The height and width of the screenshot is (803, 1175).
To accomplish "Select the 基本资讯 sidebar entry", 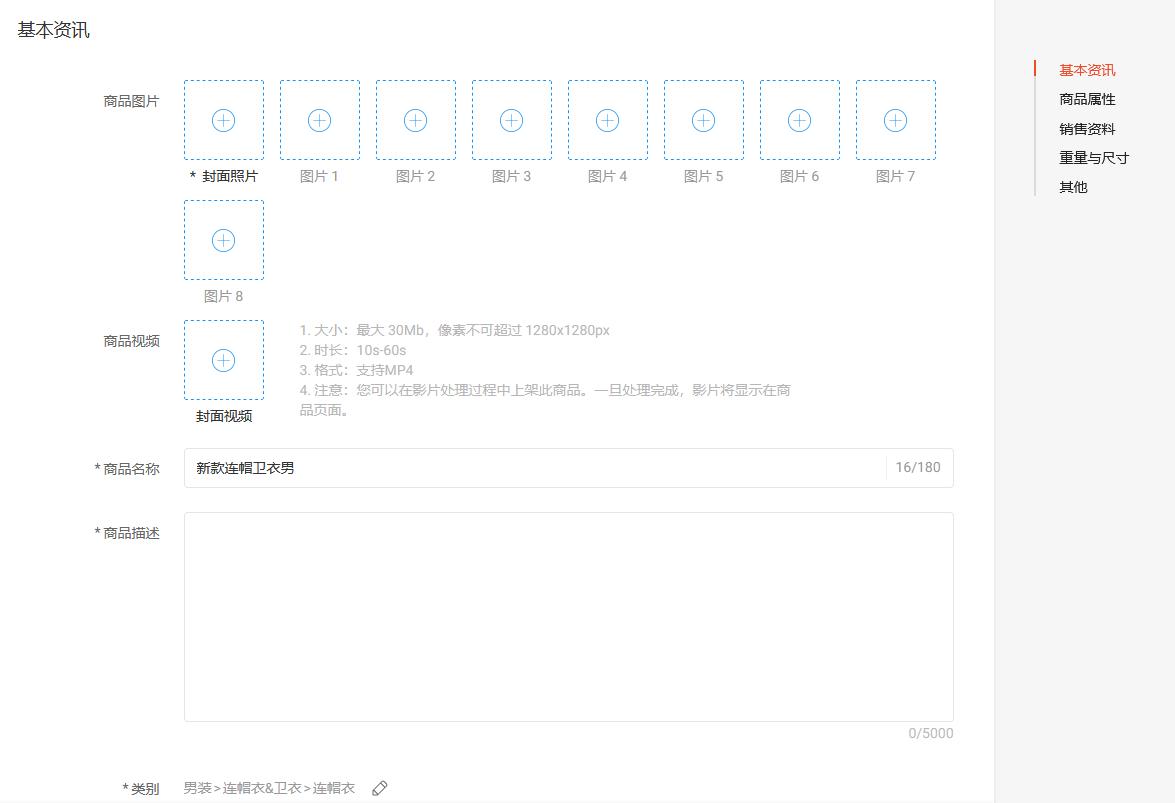I will [1085, 70].
